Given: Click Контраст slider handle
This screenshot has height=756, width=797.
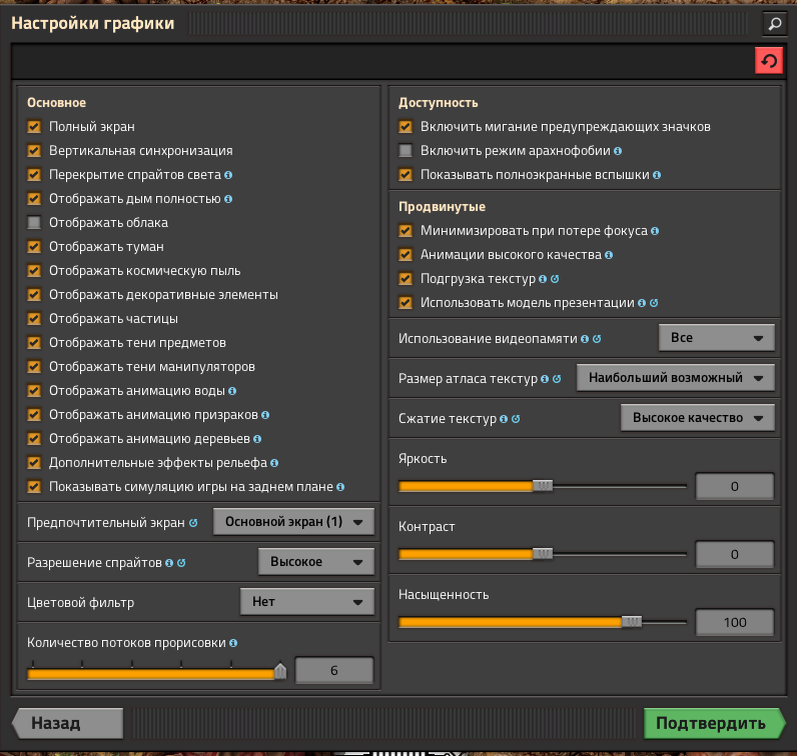Looking at the screenshot, I should pos(543,554).
